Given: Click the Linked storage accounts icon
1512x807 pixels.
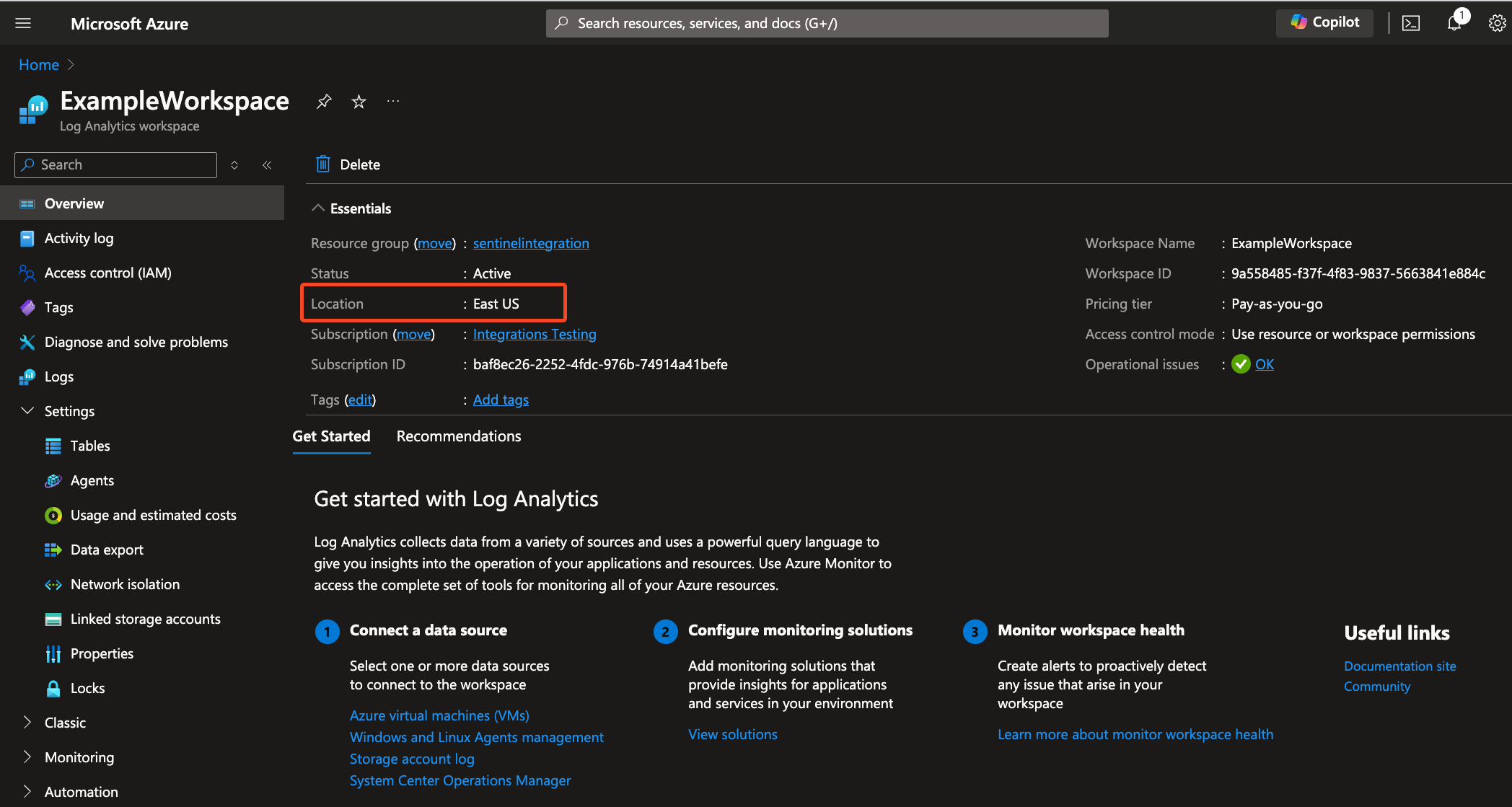Looking at the screenshot, I should 53,619.
